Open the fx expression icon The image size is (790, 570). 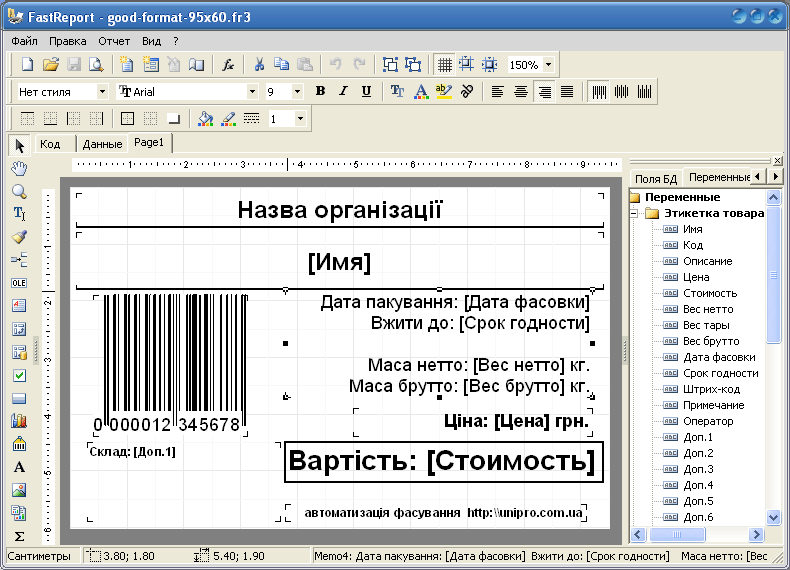coord(228,65)
